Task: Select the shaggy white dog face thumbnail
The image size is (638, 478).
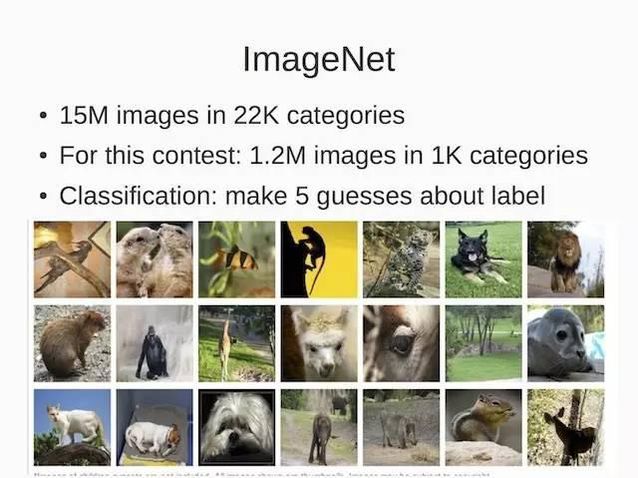Action: click(237, 428)
